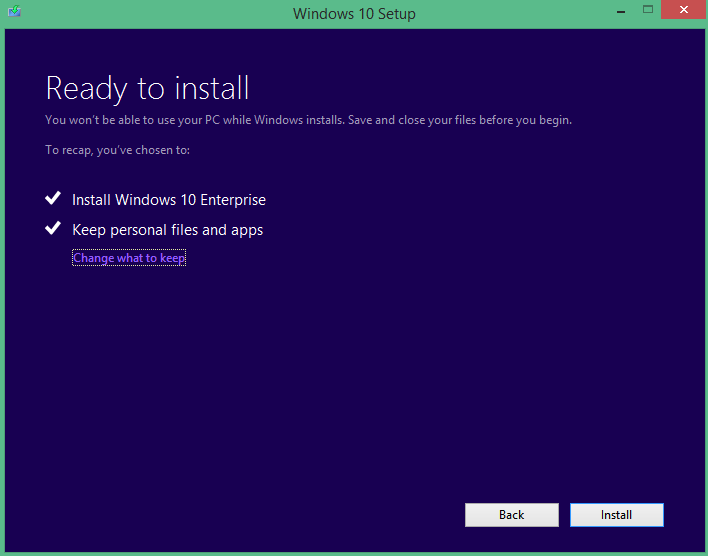Close the Windows 10 Setup window
The image size is (708, 556).
[682, 11]
